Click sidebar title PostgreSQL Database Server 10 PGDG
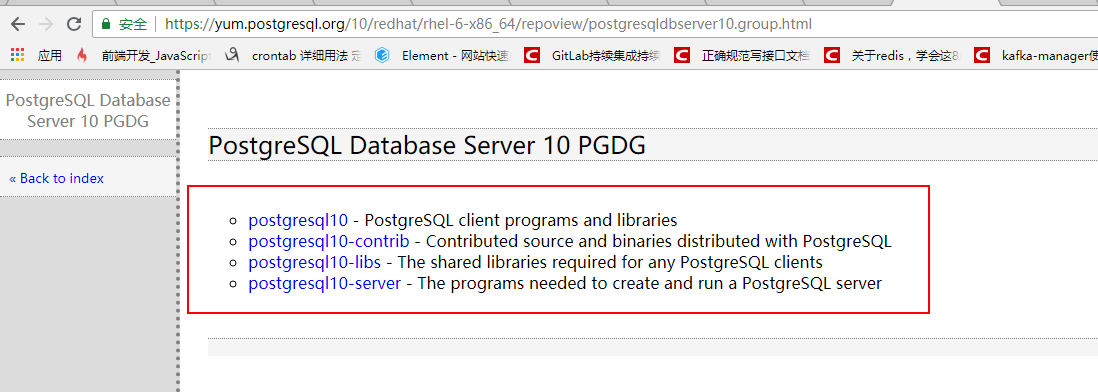Viewport: 1098px width, 392px height. click(x=88, y=111)
